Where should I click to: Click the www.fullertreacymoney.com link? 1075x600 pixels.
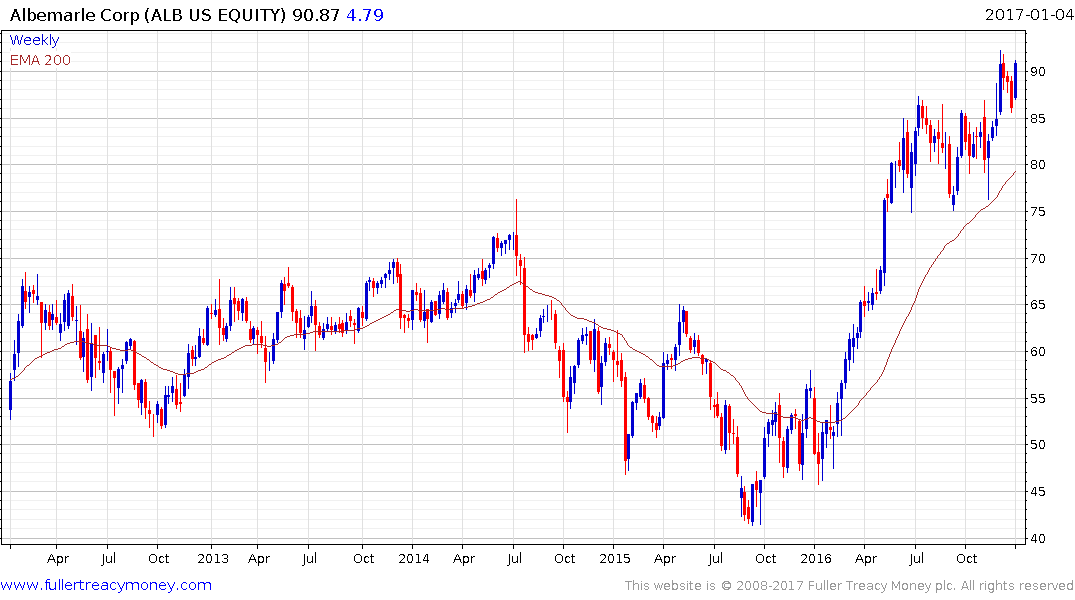(x=106, y=585)
